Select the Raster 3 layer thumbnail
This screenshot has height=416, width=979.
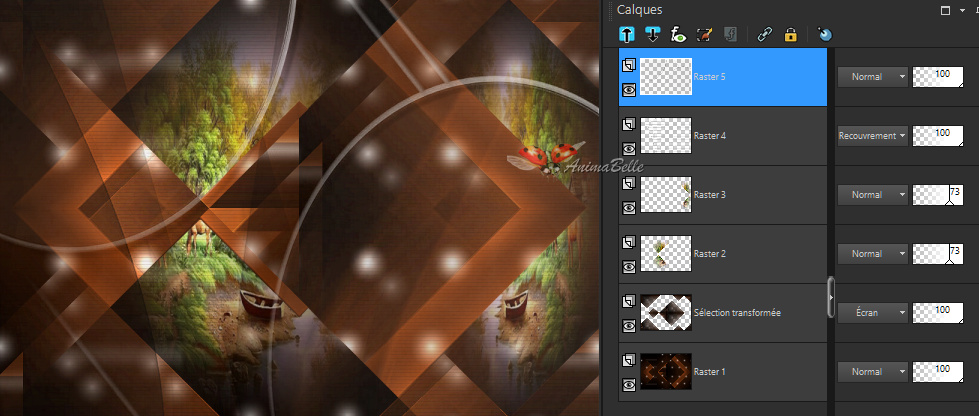[x=666, y=195]
